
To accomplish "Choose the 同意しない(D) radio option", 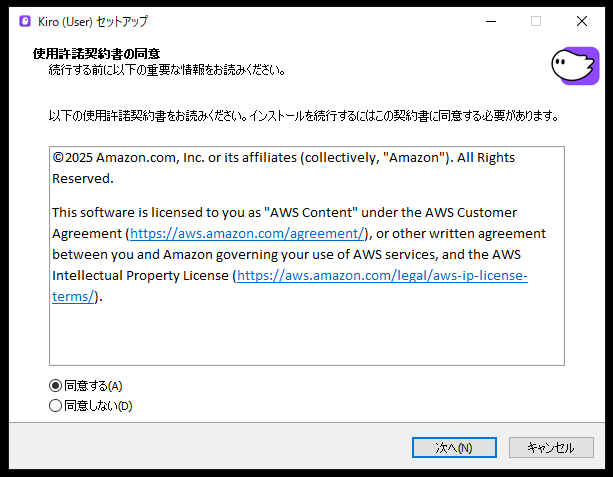I will (55, 406).
